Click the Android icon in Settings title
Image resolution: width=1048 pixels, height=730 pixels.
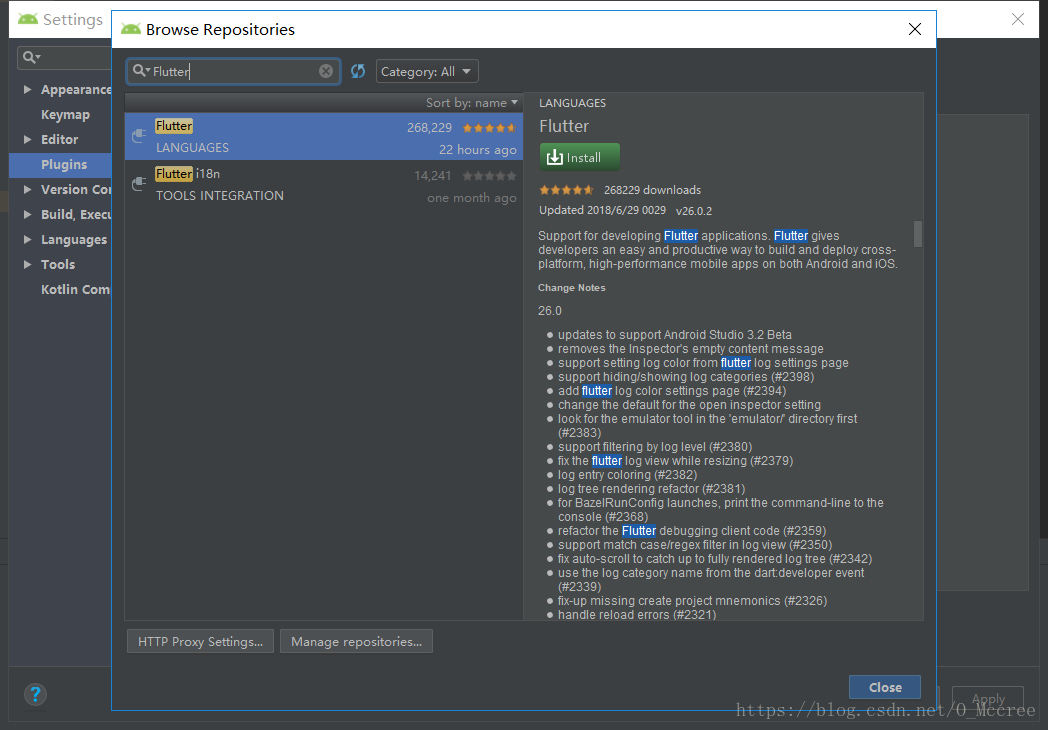coord(28,19)
